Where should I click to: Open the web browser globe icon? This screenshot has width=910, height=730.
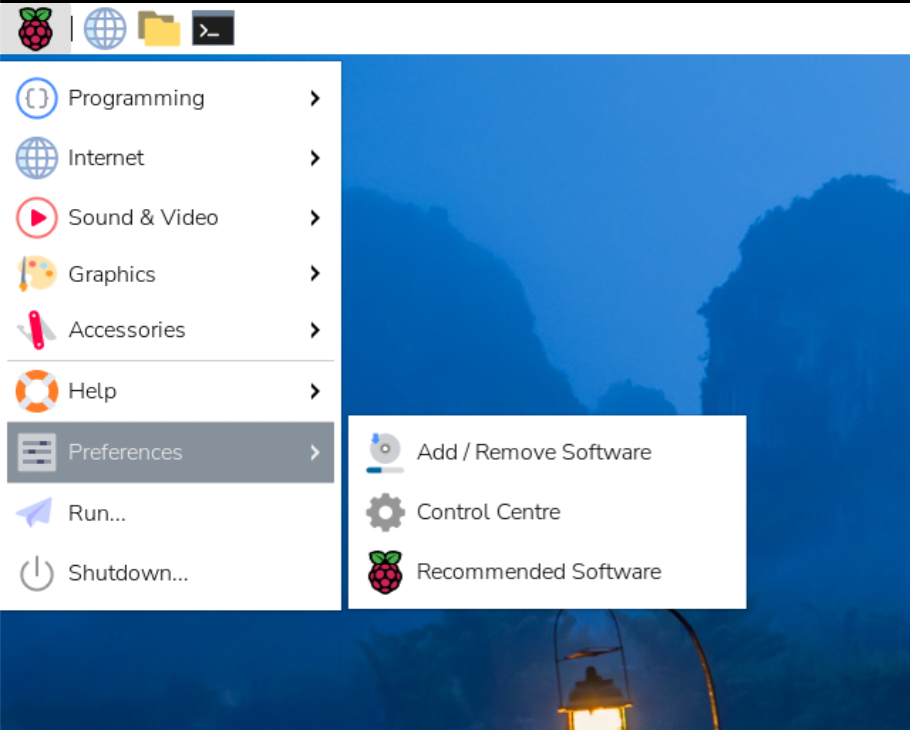pos(105,29)
